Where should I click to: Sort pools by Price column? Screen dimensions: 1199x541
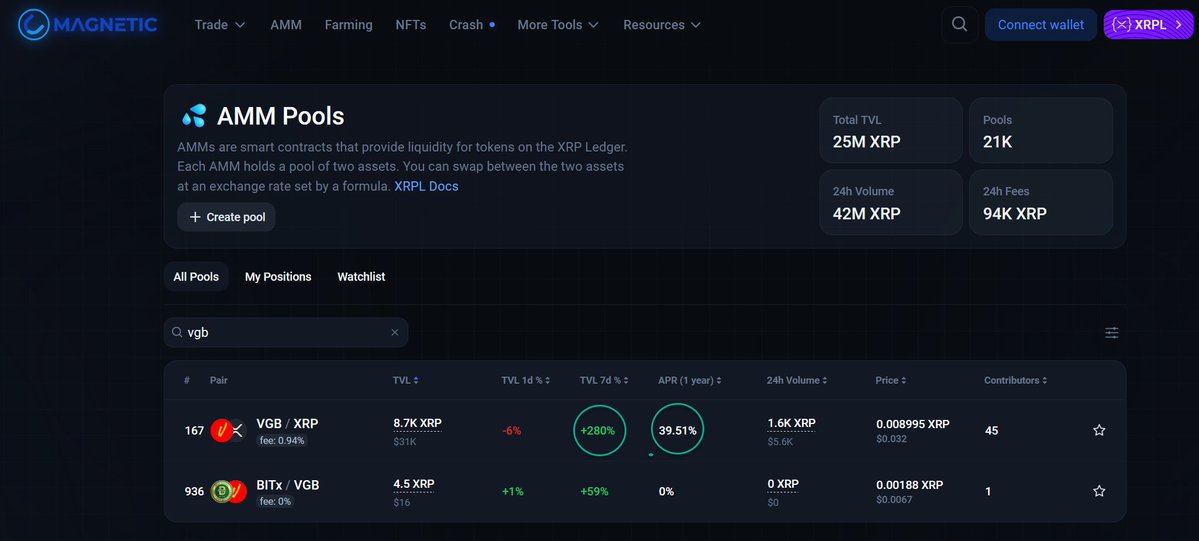point(891,380)
